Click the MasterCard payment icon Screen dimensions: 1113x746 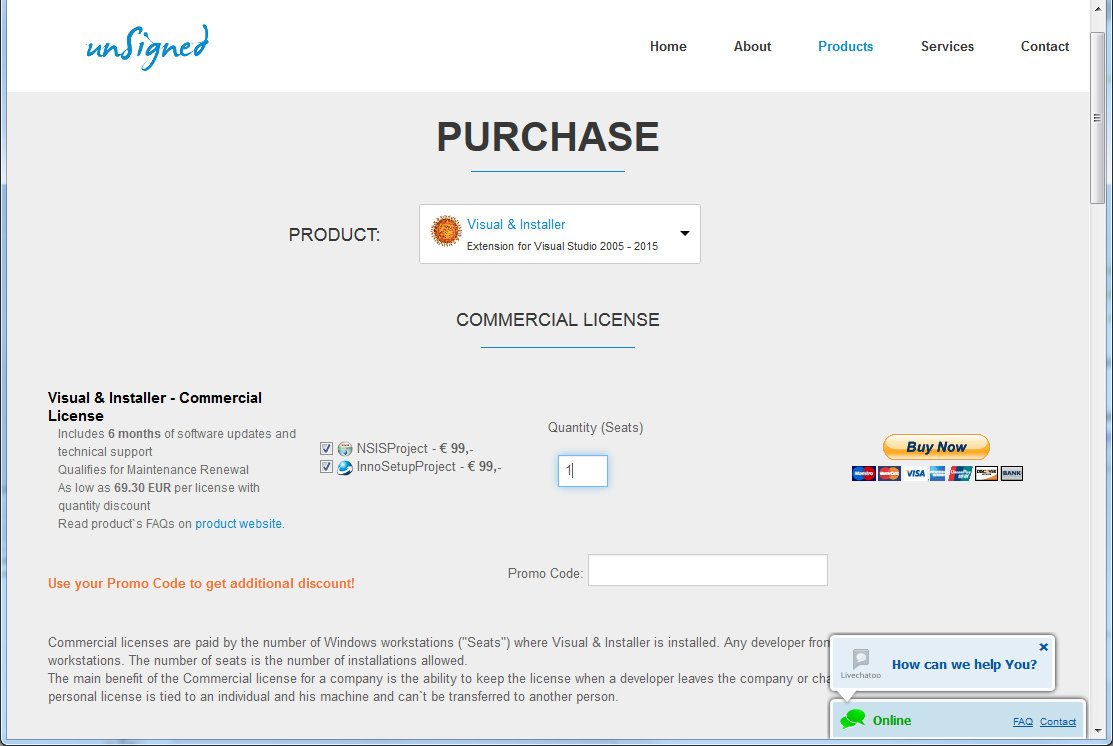(x=889, y=473)
